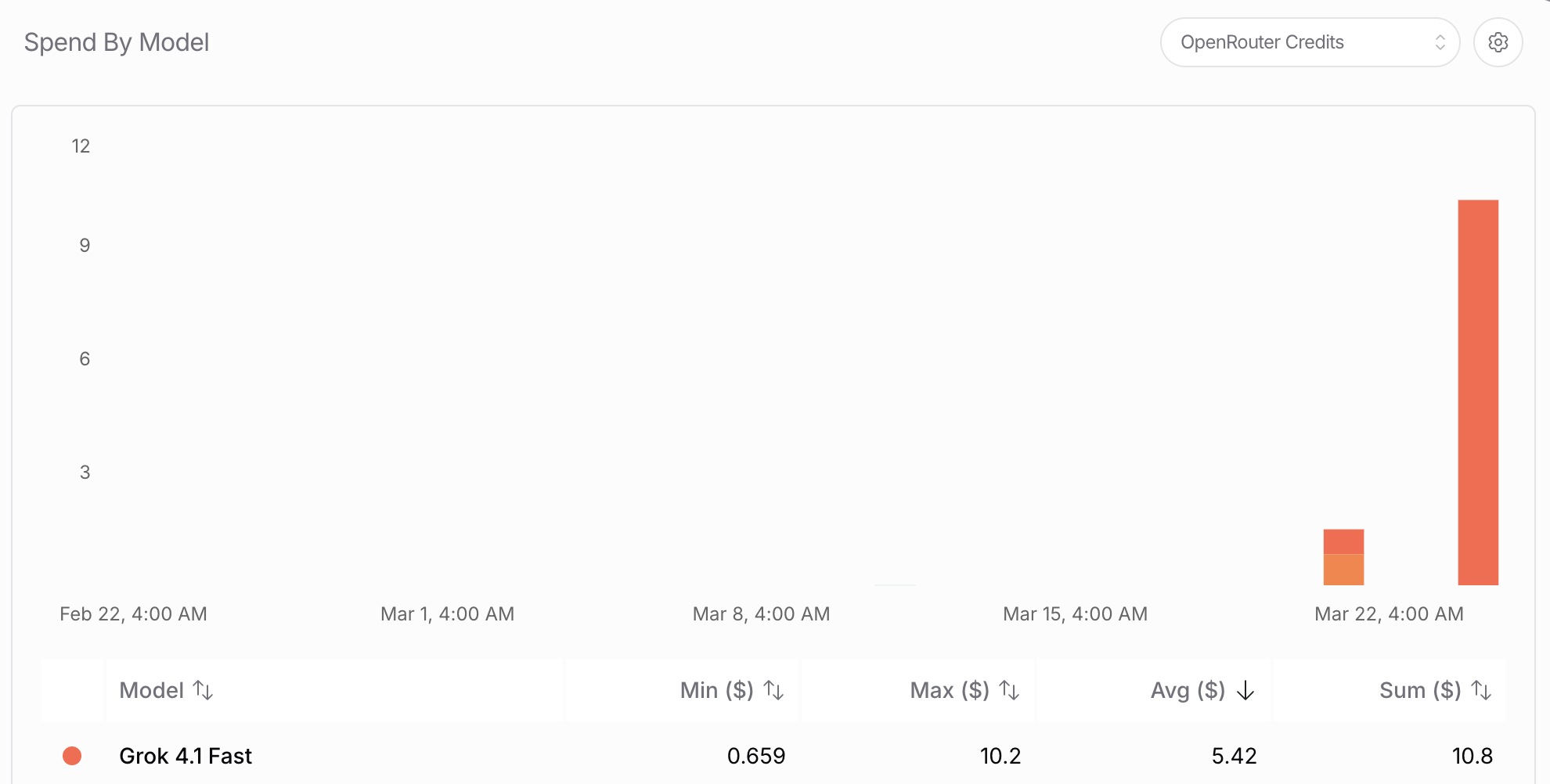
Task: Click the orange lower segment of small bar
Action: click(x=1343, y=570)
